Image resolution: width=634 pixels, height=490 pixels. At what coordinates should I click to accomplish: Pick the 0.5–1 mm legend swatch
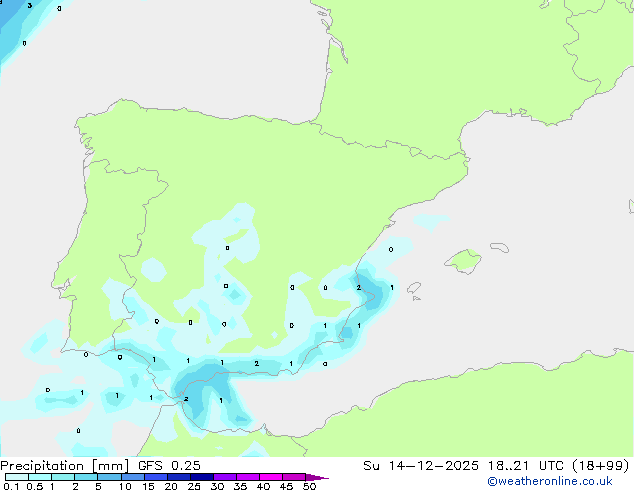[x=40, y=477]
